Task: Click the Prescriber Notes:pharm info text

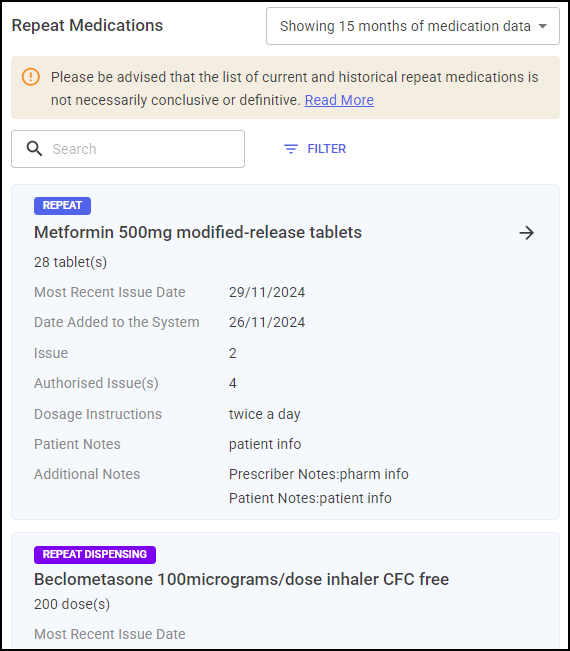Action: 318,474
